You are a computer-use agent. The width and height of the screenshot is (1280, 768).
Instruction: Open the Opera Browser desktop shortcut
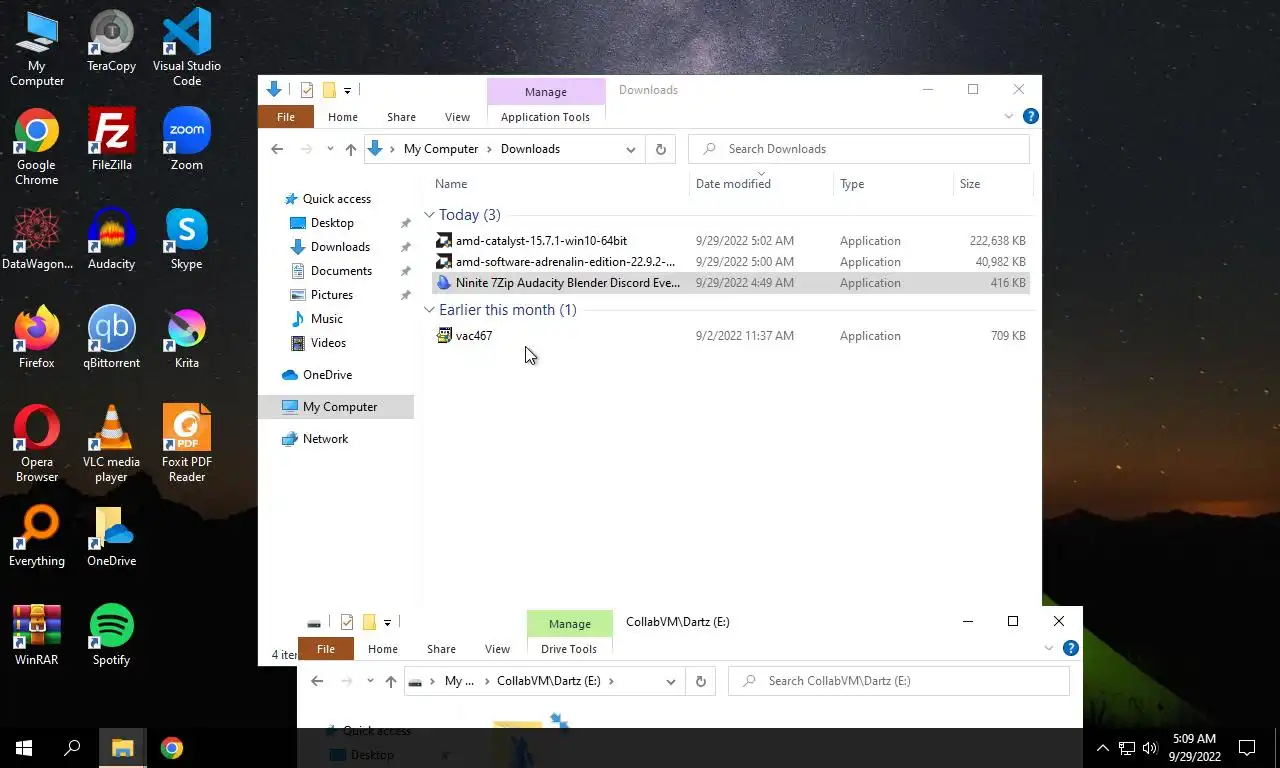click(x=37, y=443)
